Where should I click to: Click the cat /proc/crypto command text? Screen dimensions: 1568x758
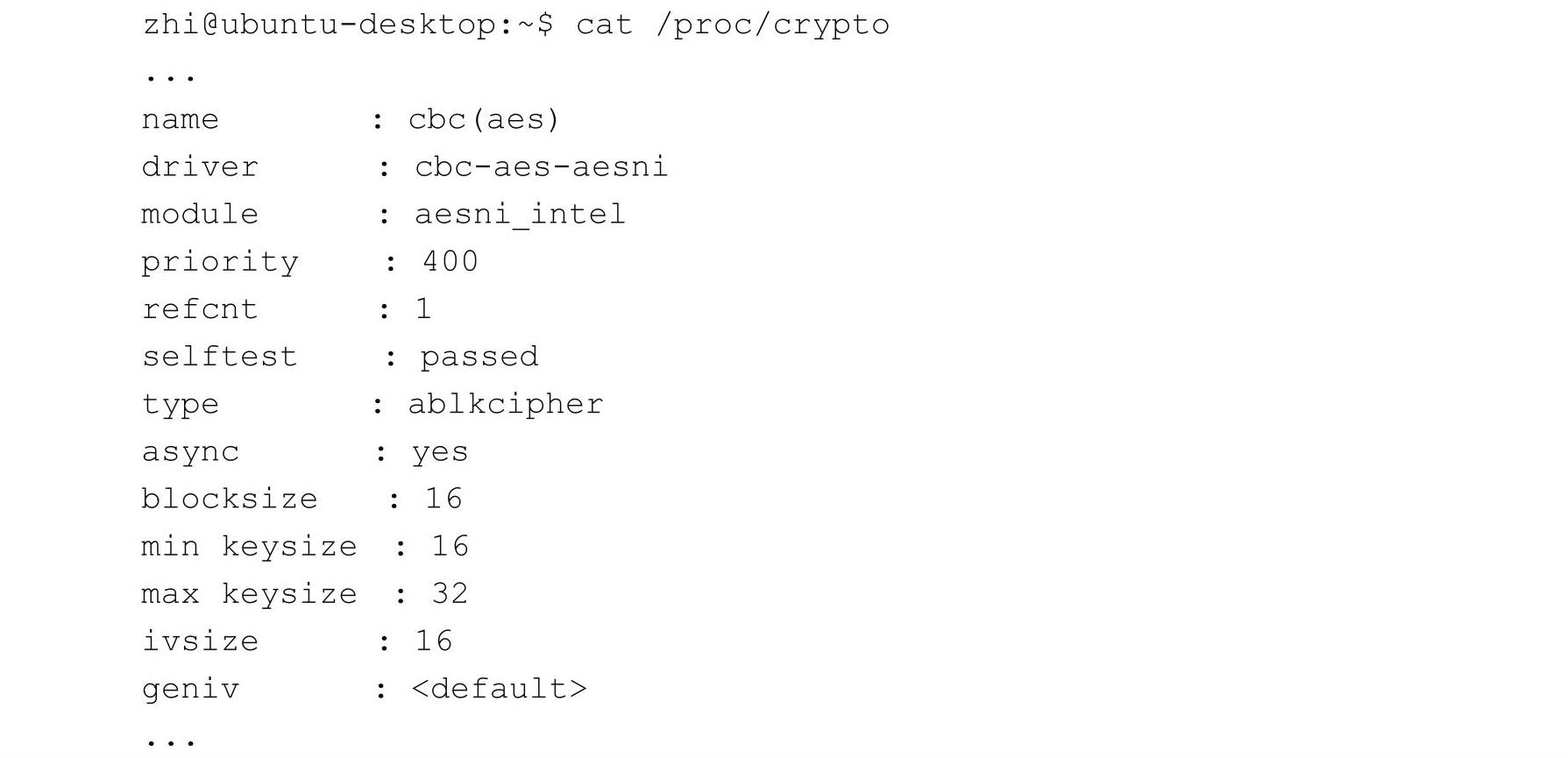click(732, 25)
